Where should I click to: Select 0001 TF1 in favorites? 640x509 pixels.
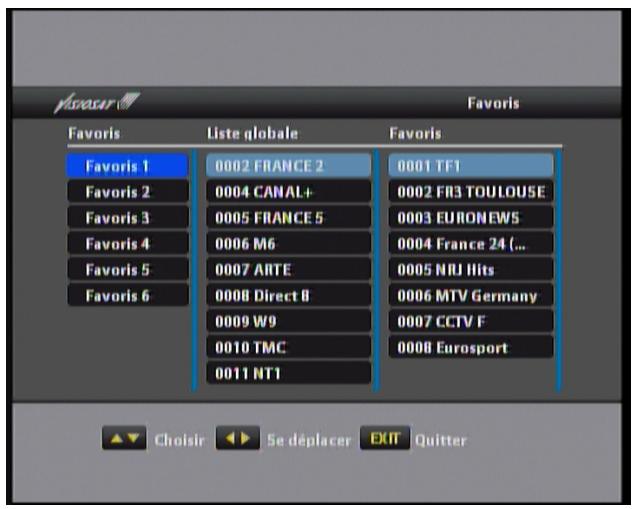pos(471,166)
